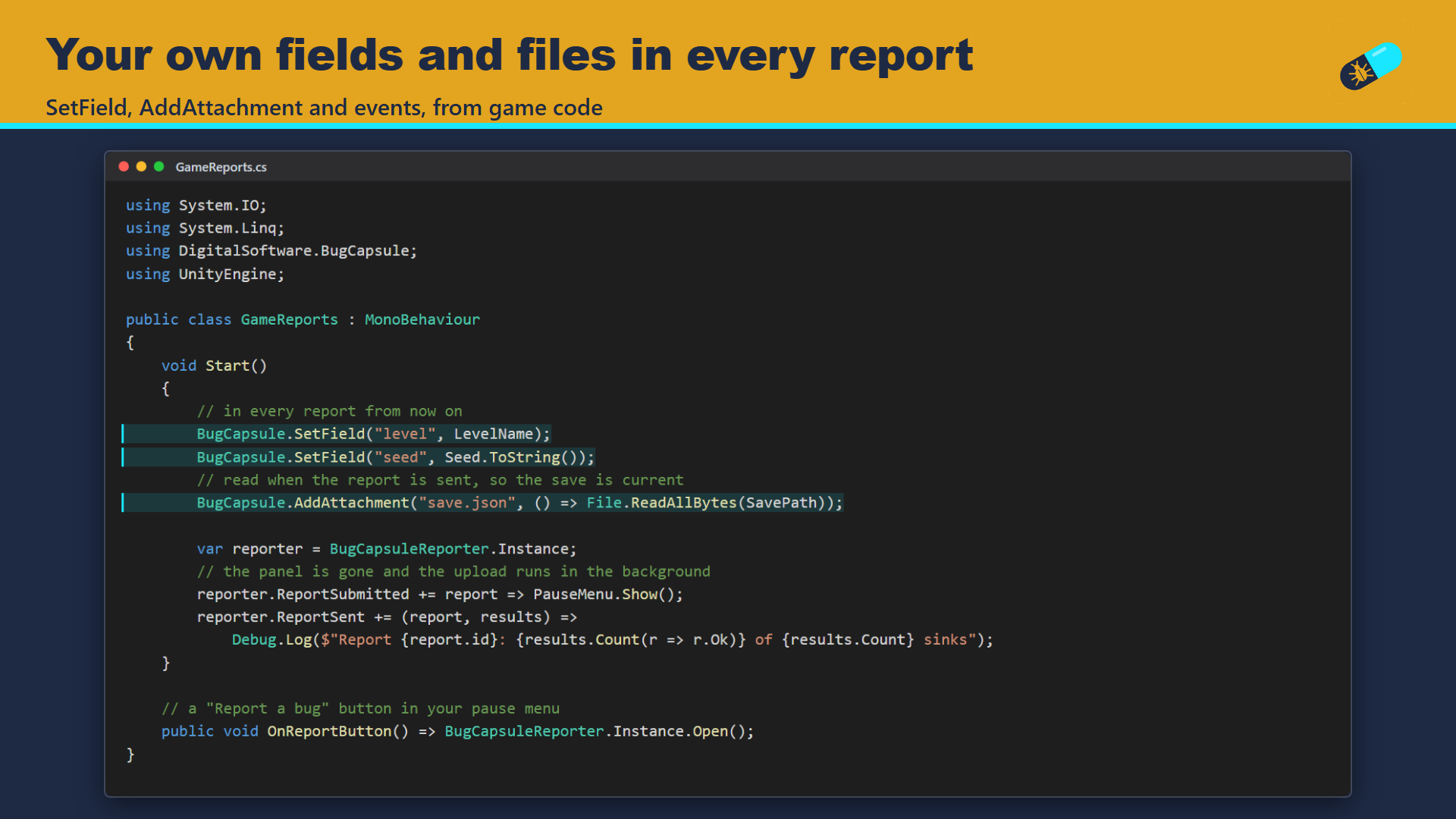Click the 'public void OnReportButton()' line
This screenshot has width=1456, height=819.
(457, 731)
